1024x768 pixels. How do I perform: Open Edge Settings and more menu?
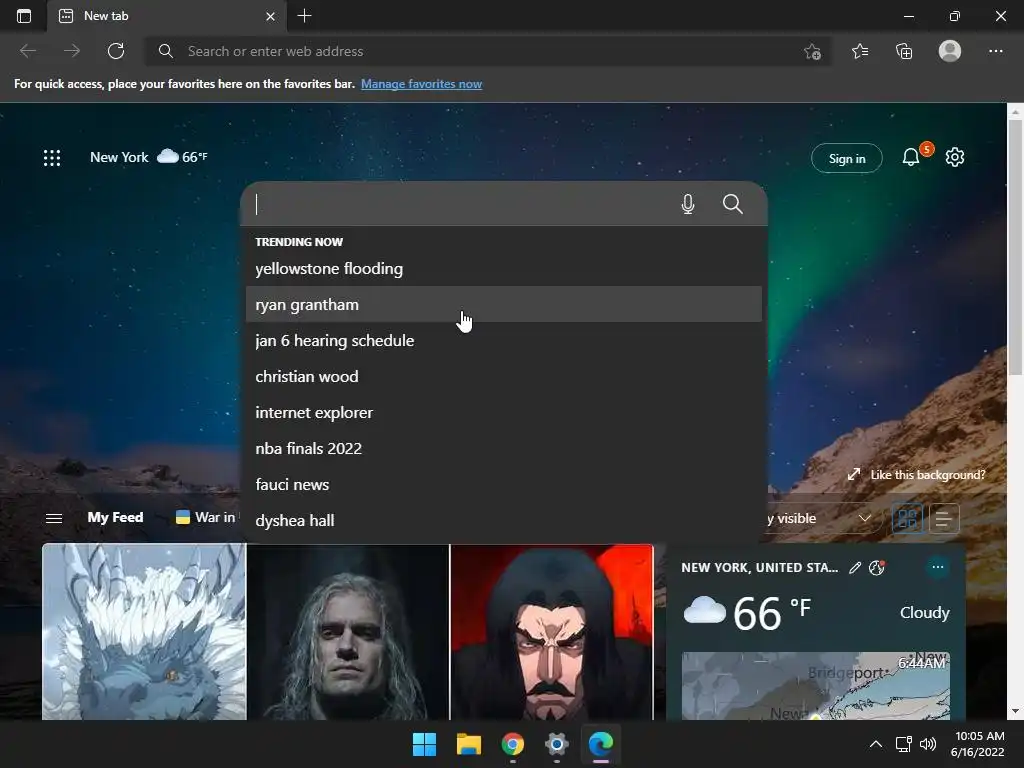click(995, 51)
